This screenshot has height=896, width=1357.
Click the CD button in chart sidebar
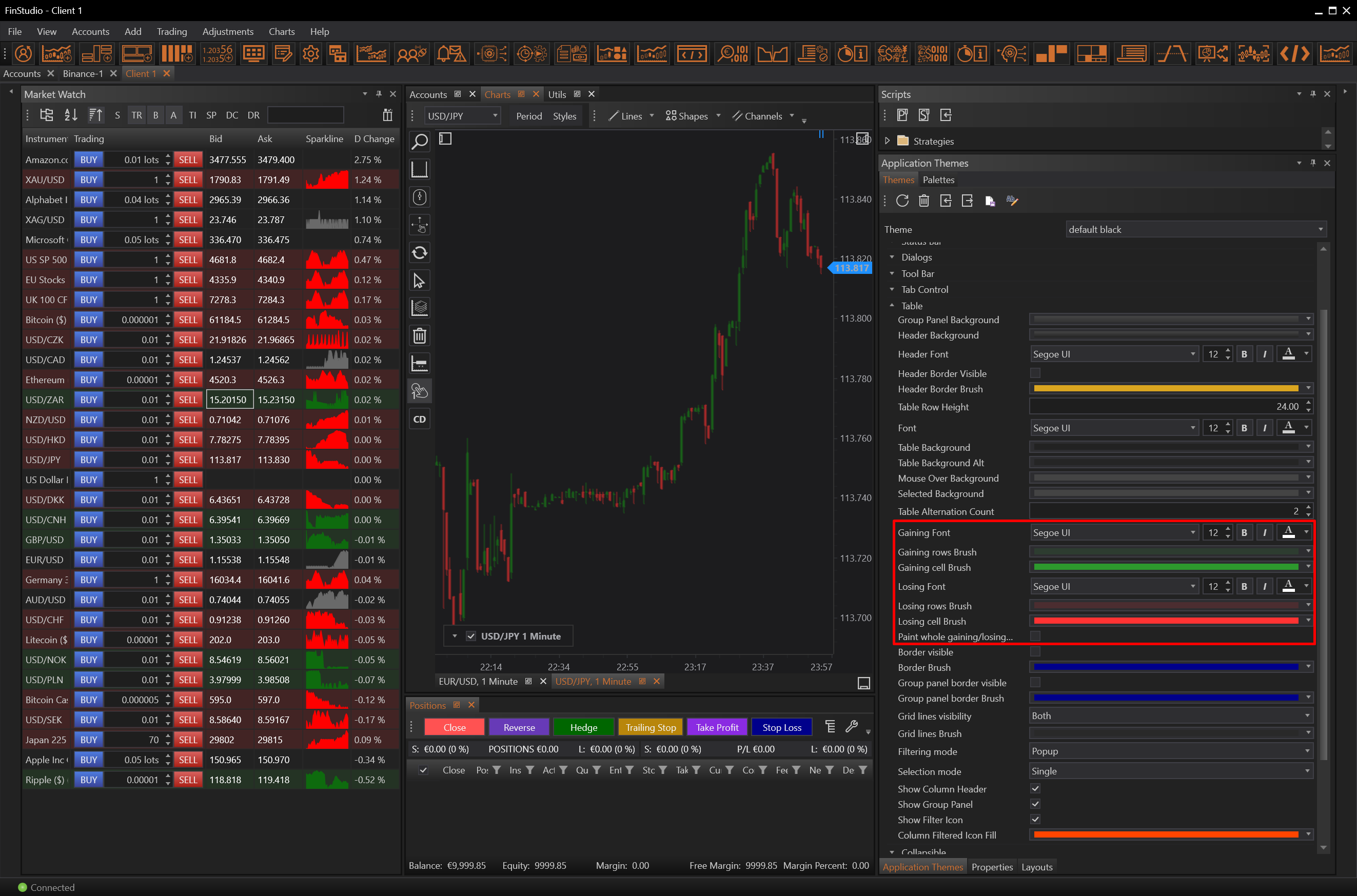coord(420,419)
